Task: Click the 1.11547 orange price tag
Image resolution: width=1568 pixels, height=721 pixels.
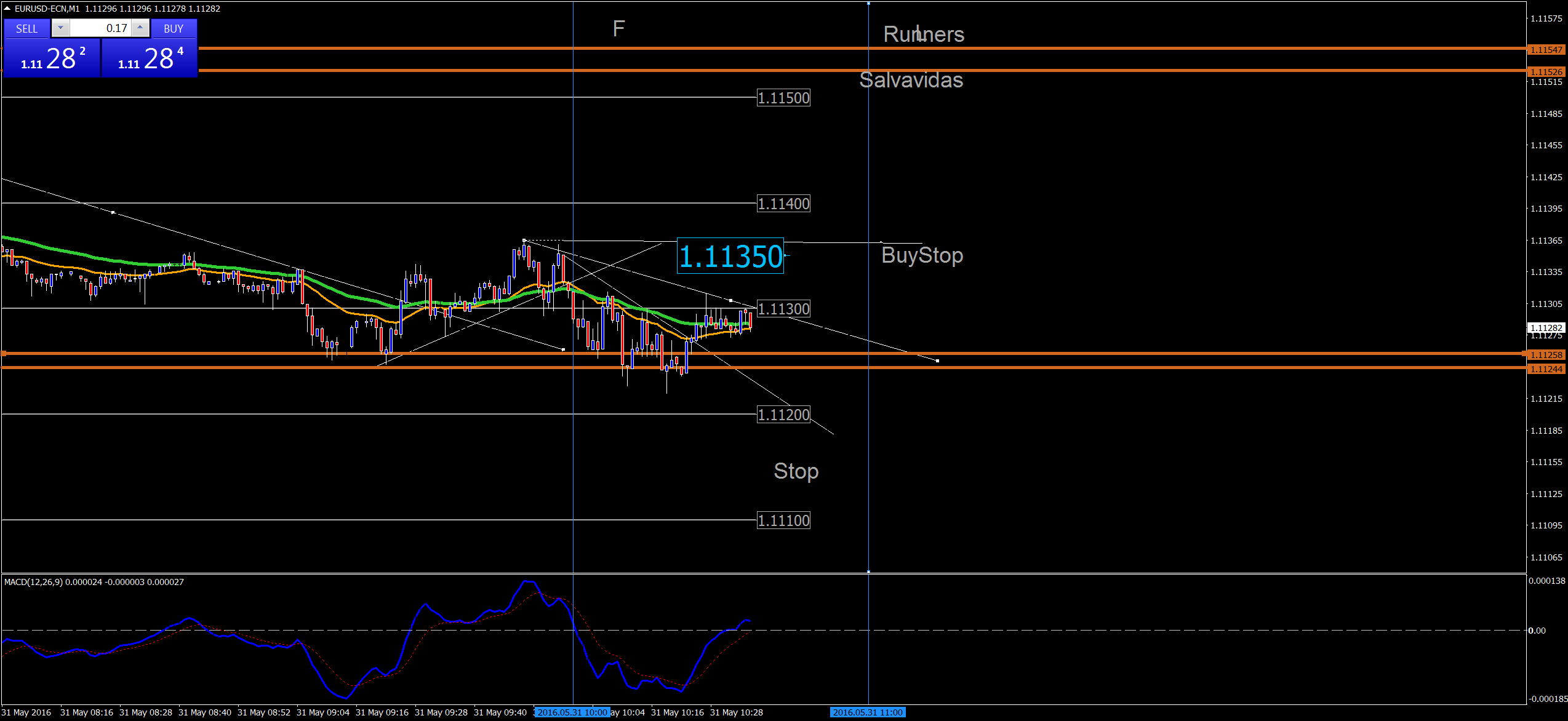Action: pos(1546,49)
